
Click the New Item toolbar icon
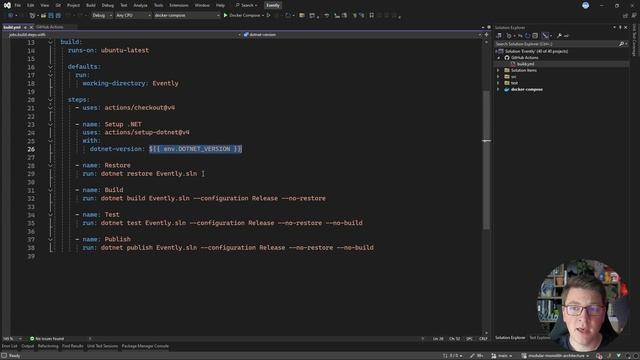coord(32,16)
